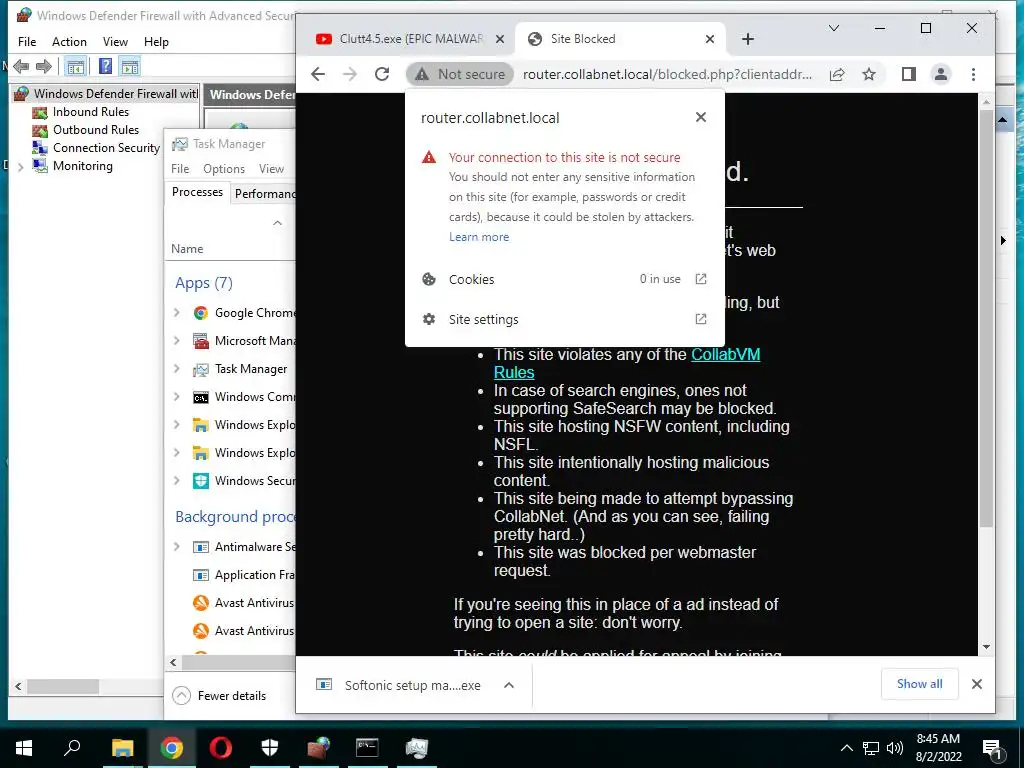1024x768 pixels.
Task: Reload the blocked page in Chrome
Action: click(x=382, y=74)
